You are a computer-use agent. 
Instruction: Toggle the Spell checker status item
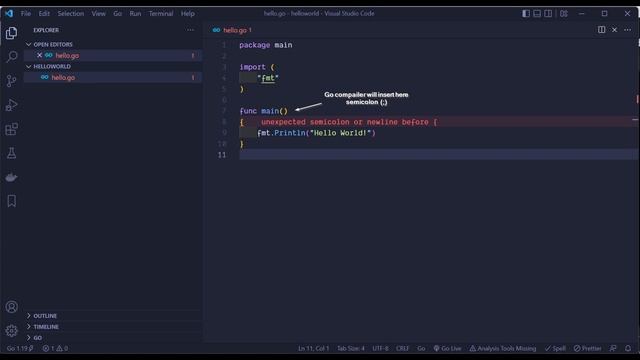point(556,348)
